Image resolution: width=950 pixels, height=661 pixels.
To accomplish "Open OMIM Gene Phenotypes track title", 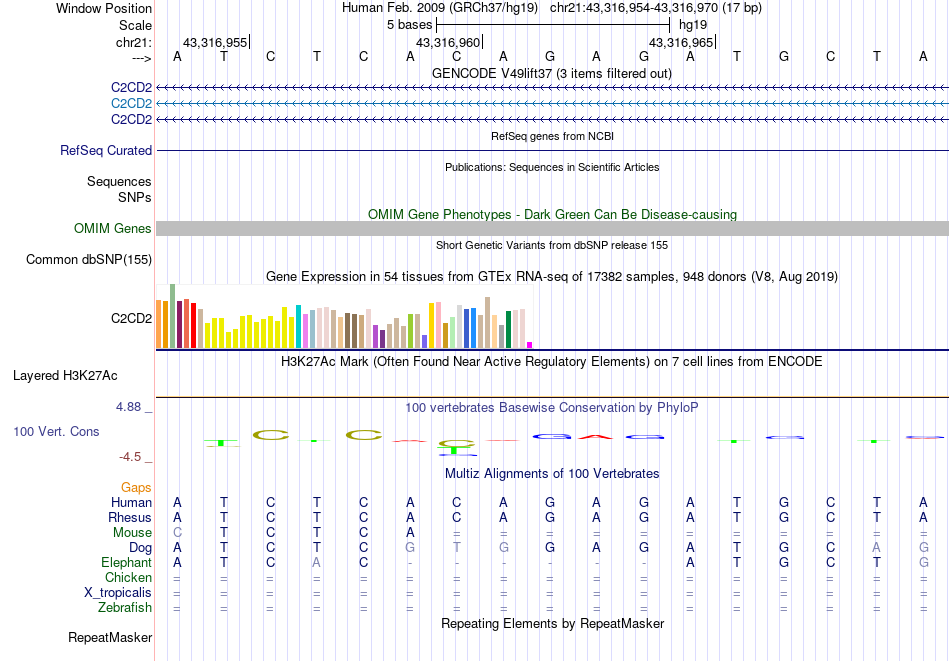I will tap(552, 214).
